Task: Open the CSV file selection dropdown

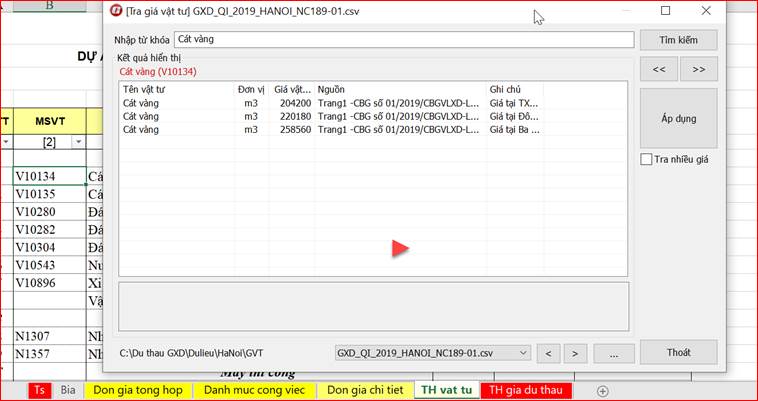Action: click(523, 353)
